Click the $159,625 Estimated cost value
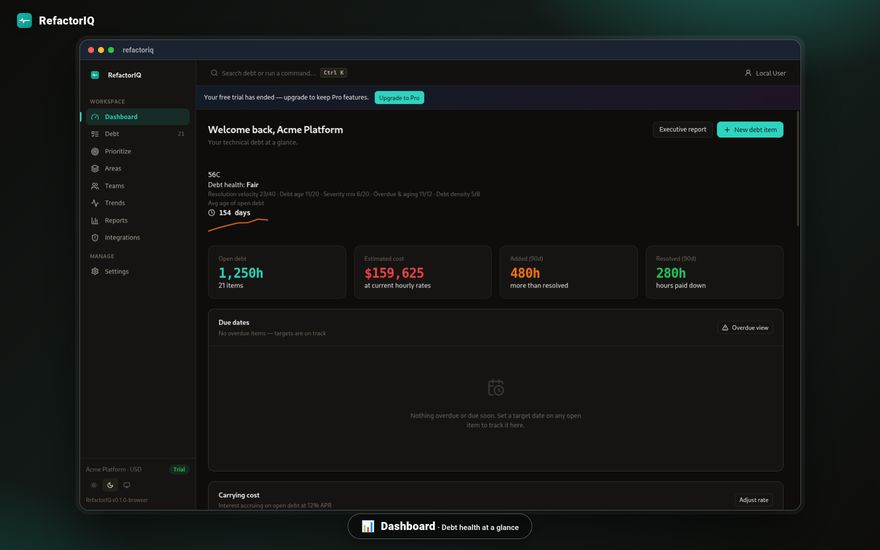Screen dimensions: 880x550 click(x=394, y=273)
